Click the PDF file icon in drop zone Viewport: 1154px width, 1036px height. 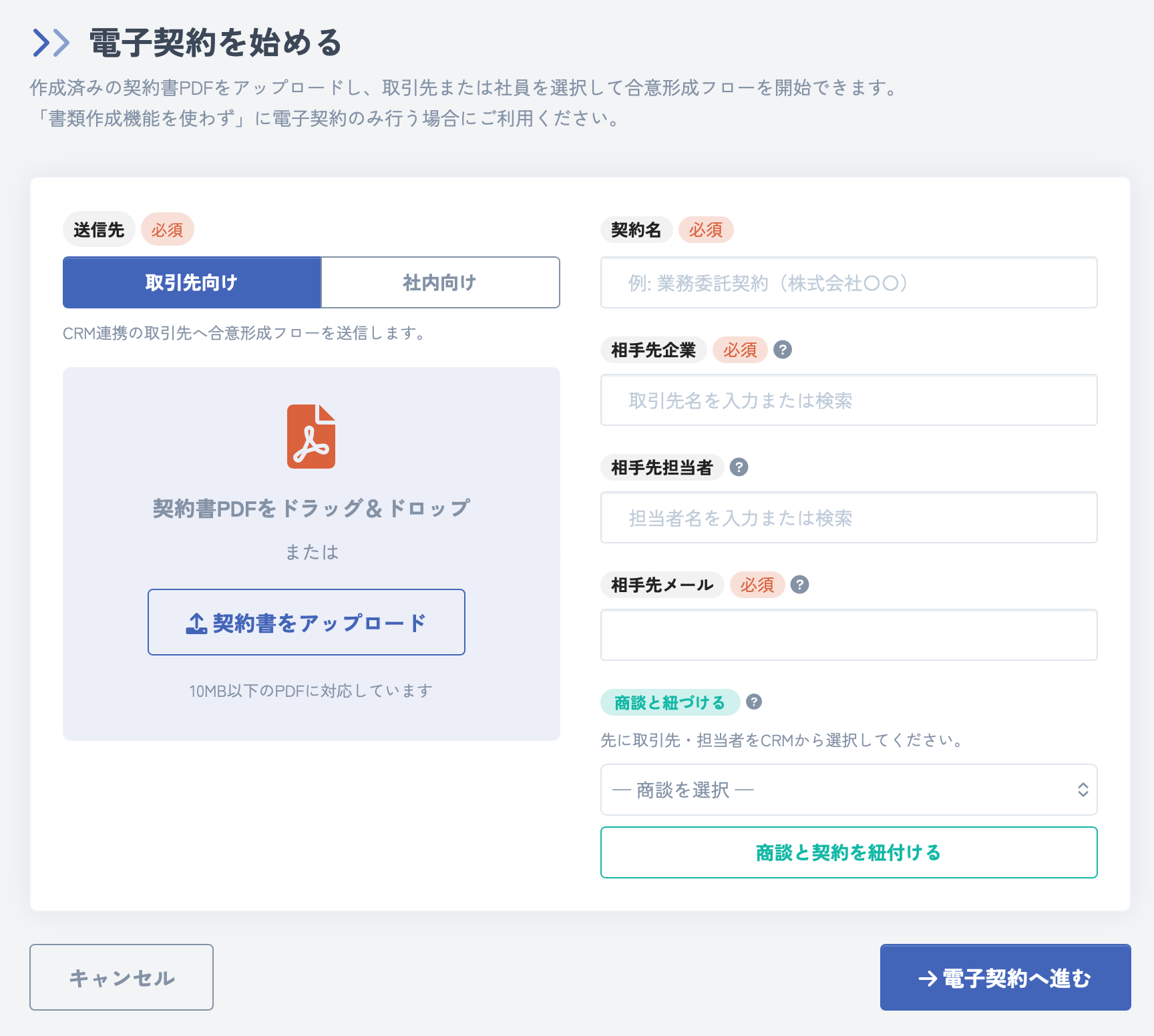pos(311,436)
